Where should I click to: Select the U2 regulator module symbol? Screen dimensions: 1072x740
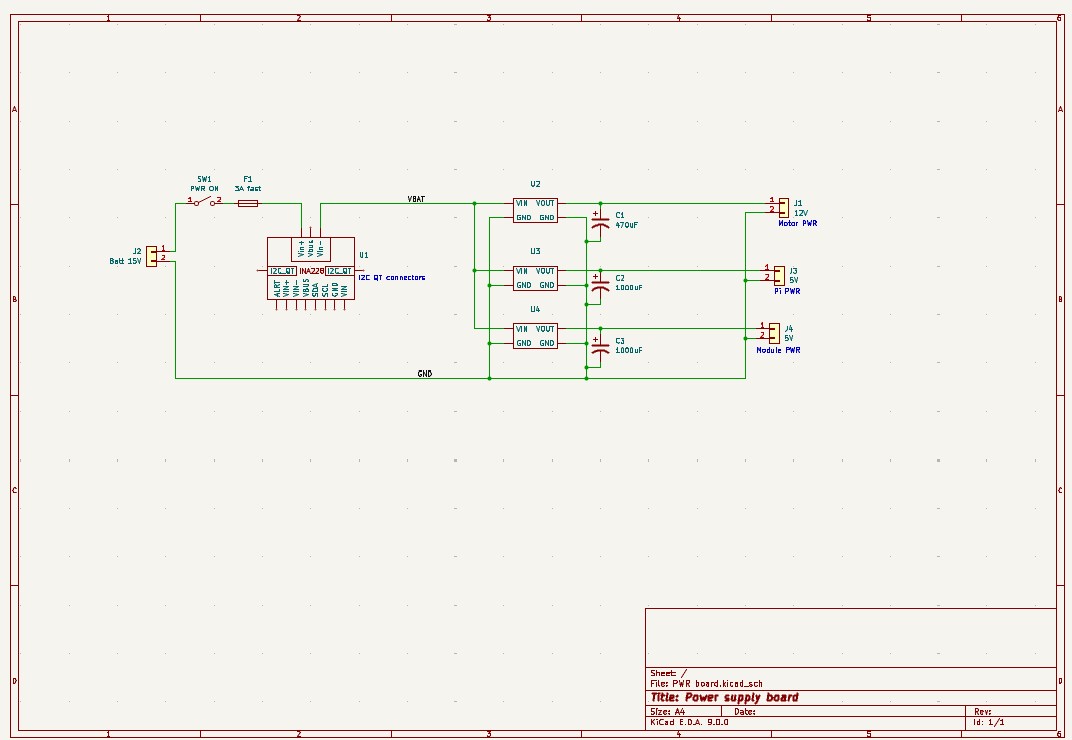(x=535, y=210)
